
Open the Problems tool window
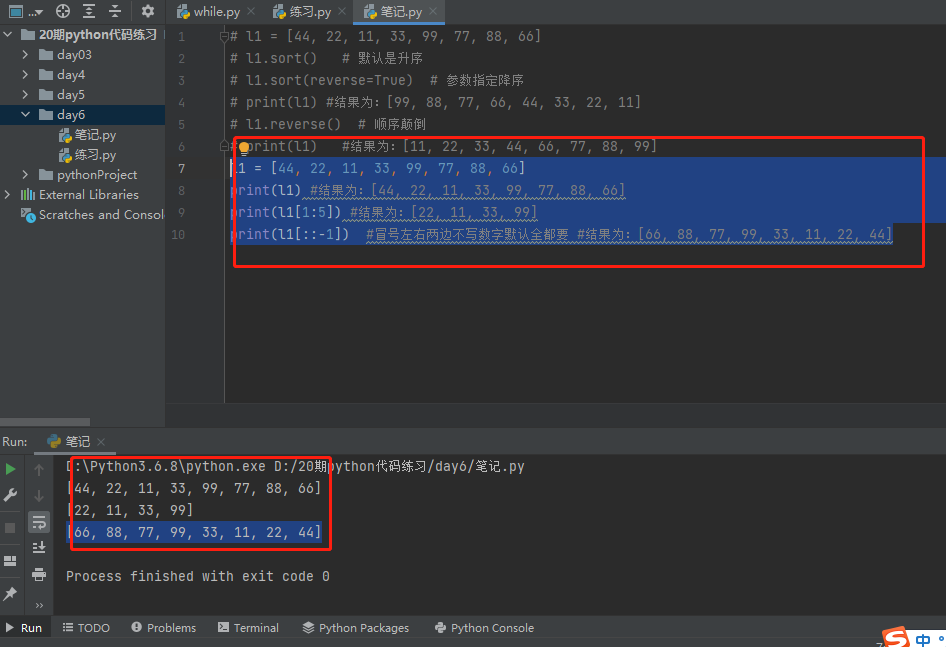(x=163, y=628)
